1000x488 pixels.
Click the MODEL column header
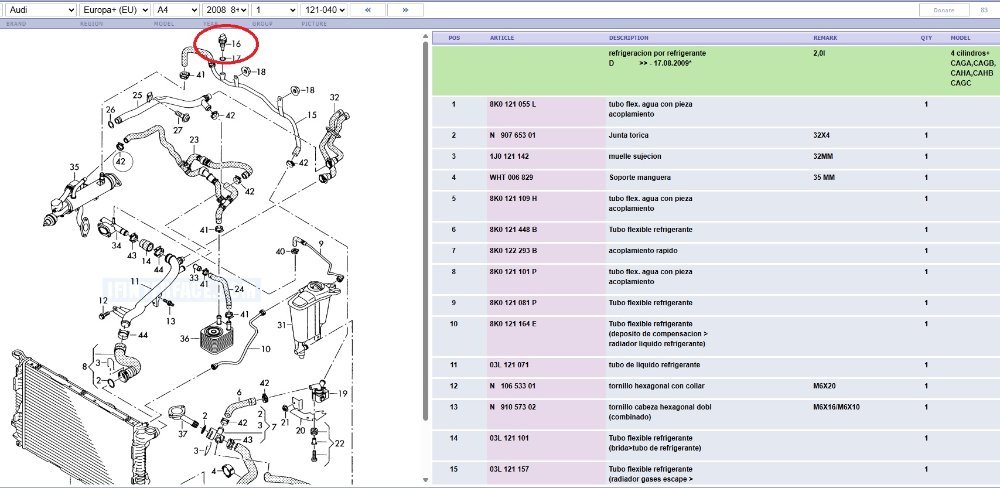click(960, 38)
